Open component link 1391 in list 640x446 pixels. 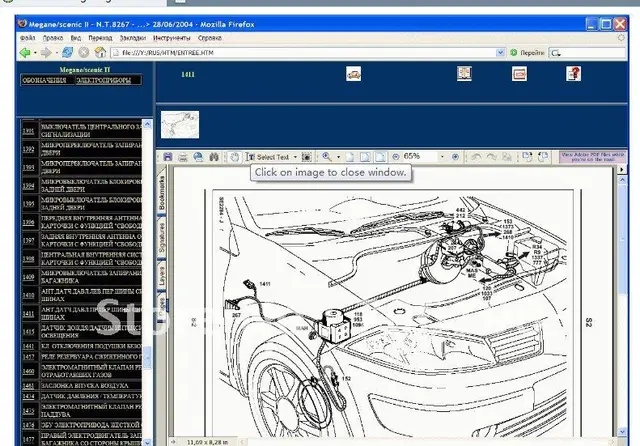(x=28, y=131)
